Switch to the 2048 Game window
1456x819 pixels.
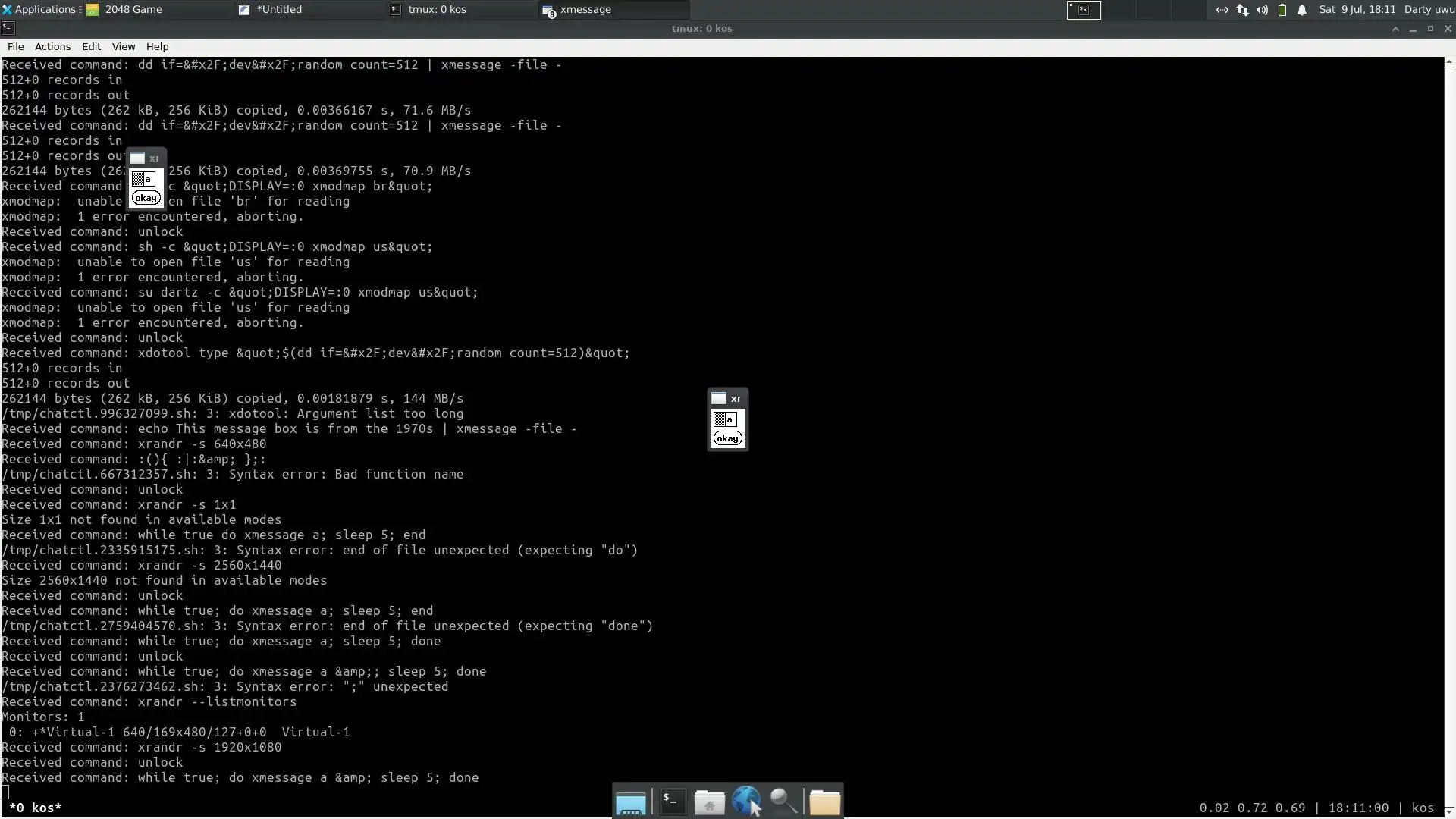coord(133,10)
